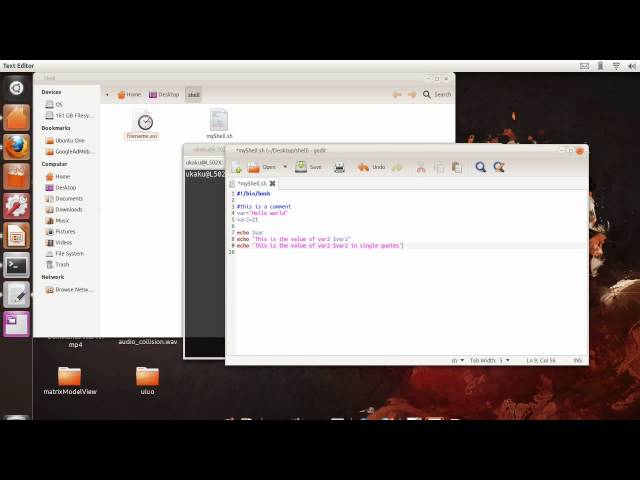This screenshot has height=480, width=640.
Task: Click line 9 echo single quotes text
Action: [320, 246]
